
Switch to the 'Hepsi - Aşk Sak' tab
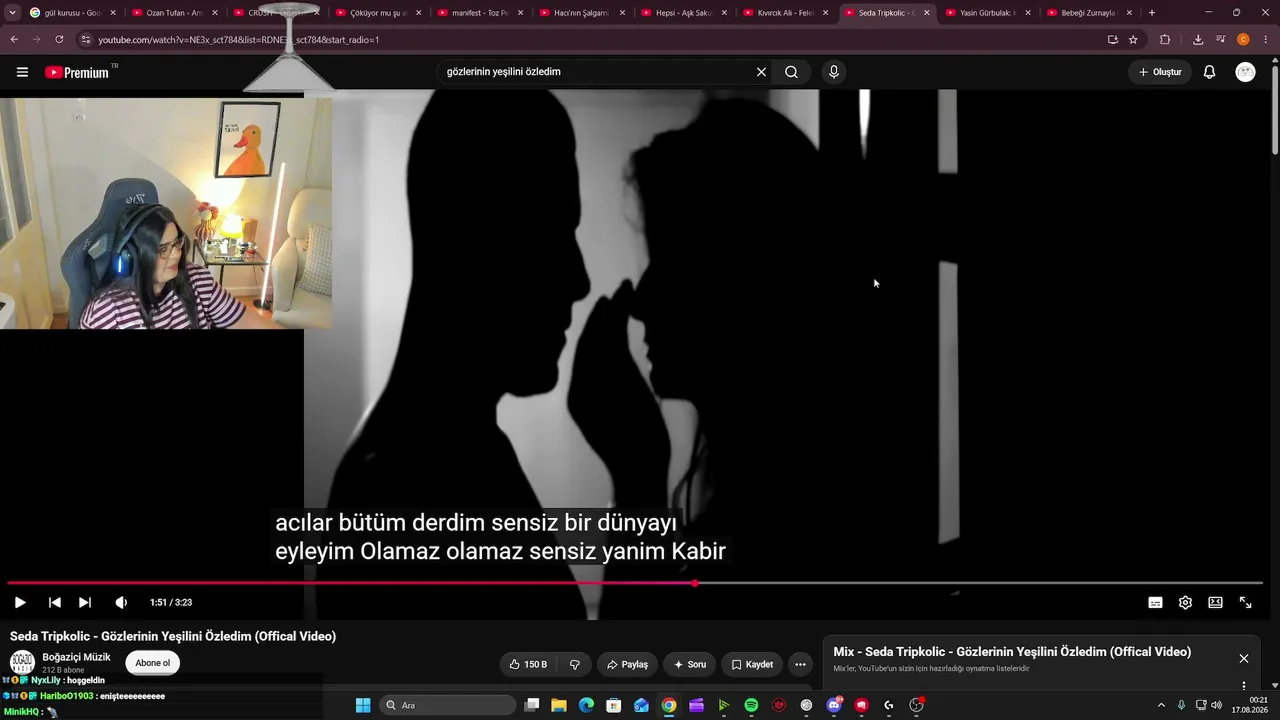pos(683,13)
